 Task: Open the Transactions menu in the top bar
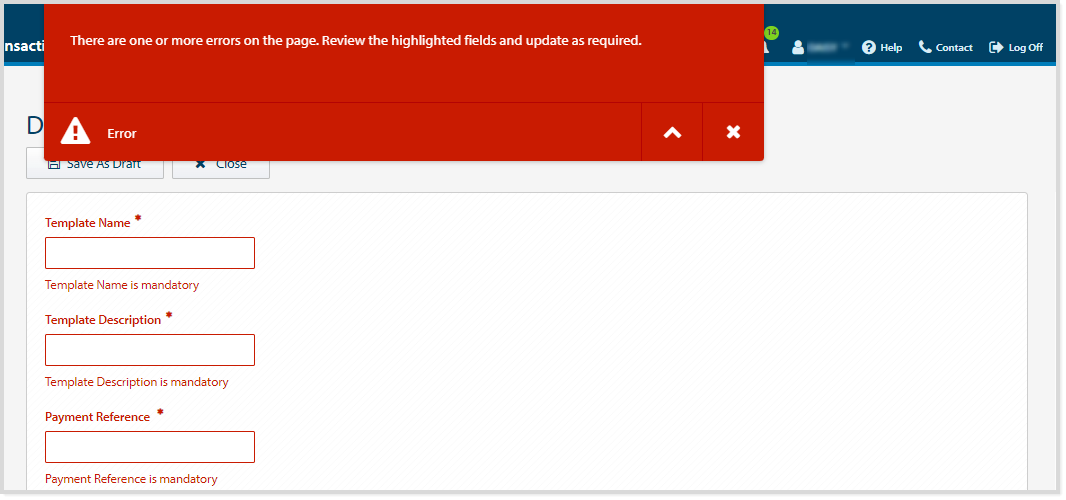point(22,47)
